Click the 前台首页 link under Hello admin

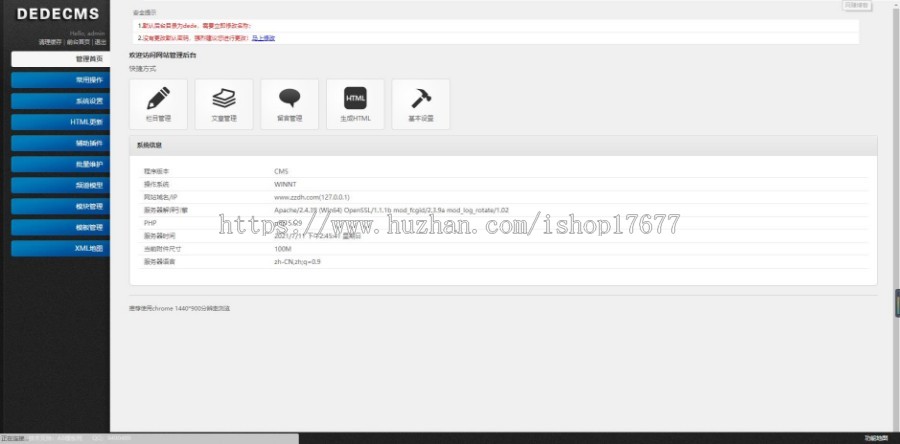pos(78,42)
